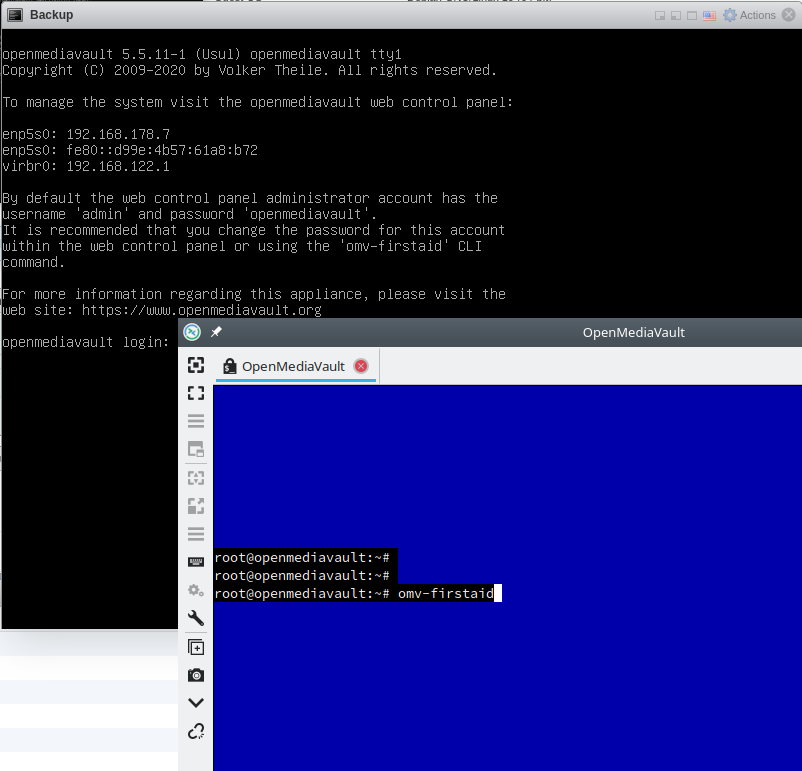
Task: Click the US flag keyboard layout icon
Action: (709, 16)
